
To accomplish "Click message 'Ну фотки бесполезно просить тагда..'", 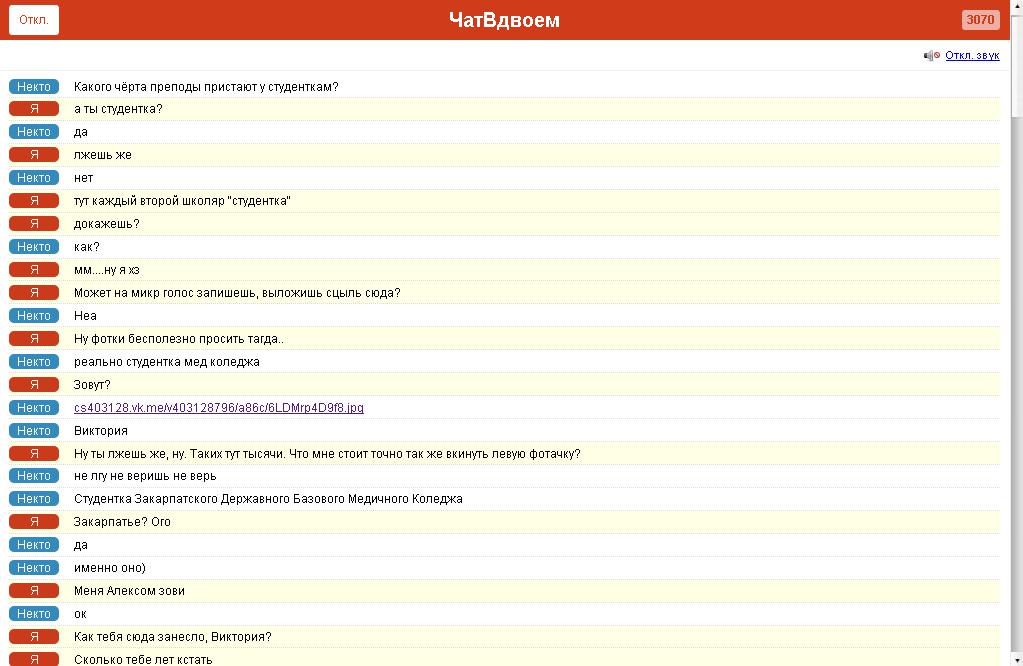I will pos(179,339).
